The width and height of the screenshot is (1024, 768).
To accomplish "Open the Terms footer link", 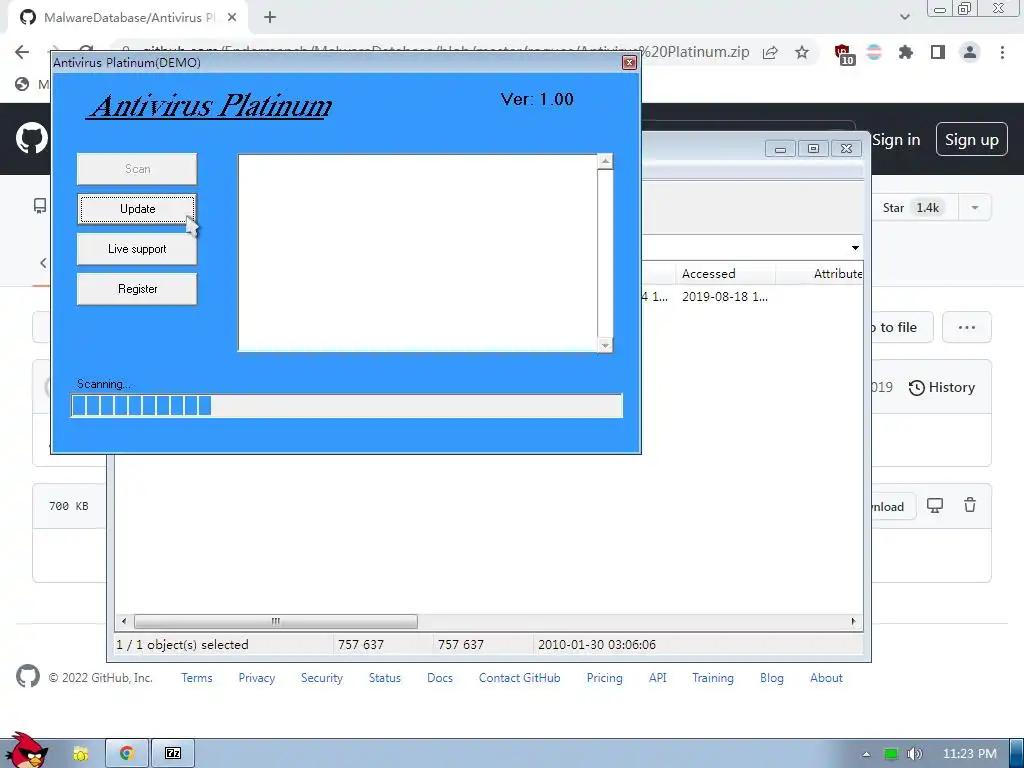I will 197,678.
